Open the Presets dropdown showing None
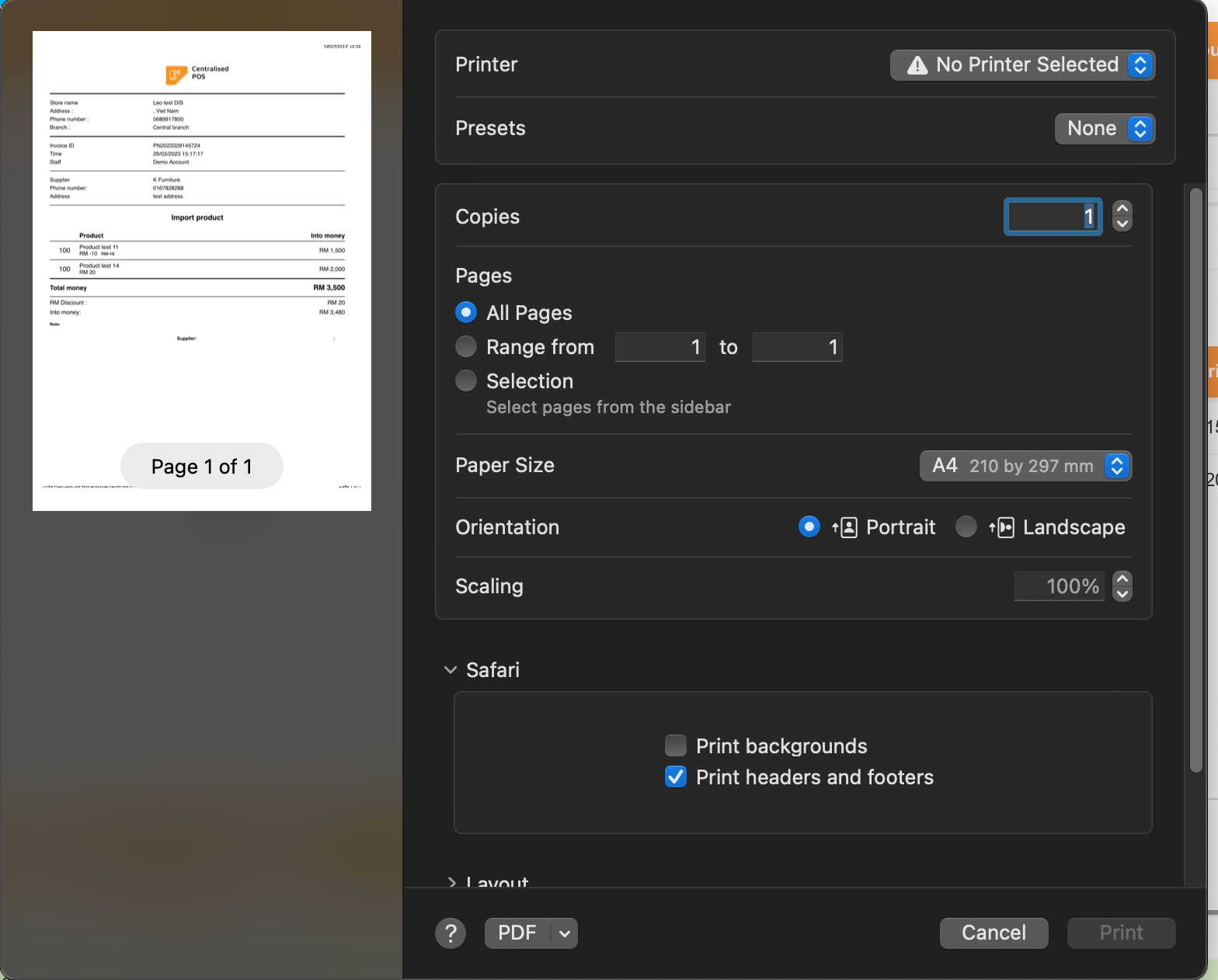The image size is (1218, 980). pyautogui.click(x=1104, y=129)
